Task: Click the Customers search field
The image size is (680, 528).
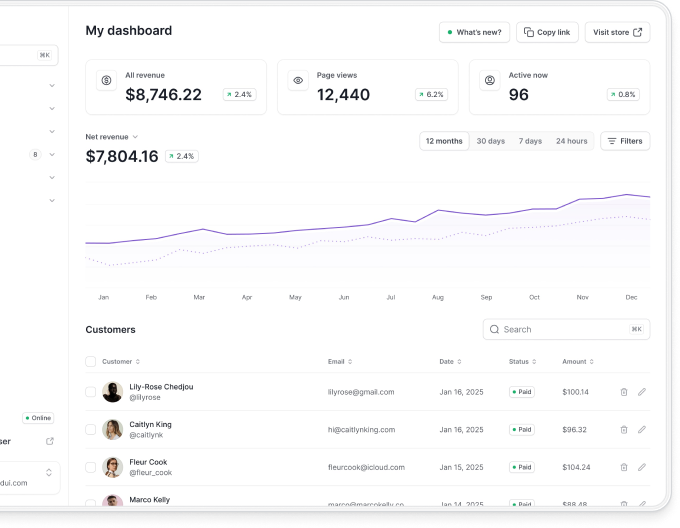Action: click(x=562, y=329)
